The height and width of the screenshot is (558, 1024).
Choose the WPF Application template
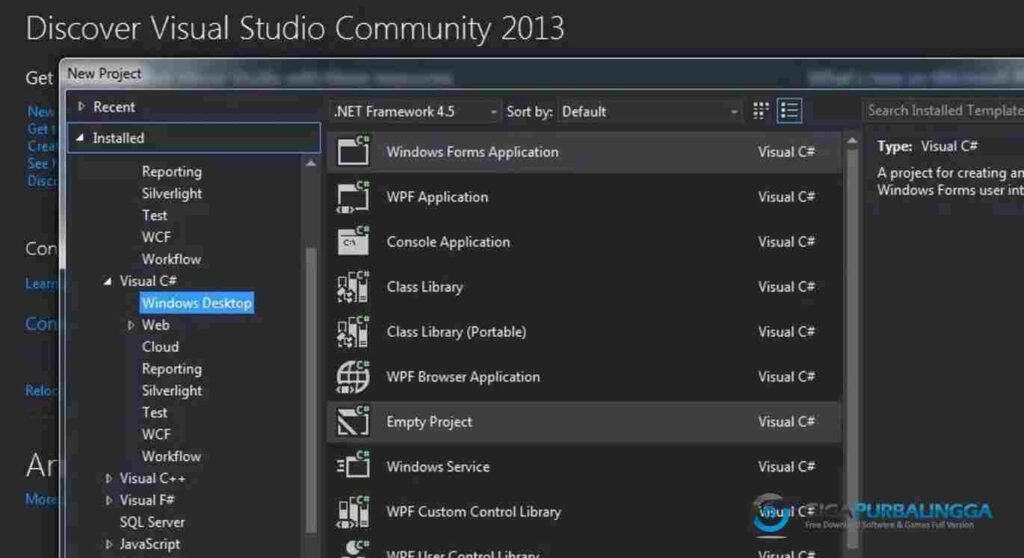584,197
